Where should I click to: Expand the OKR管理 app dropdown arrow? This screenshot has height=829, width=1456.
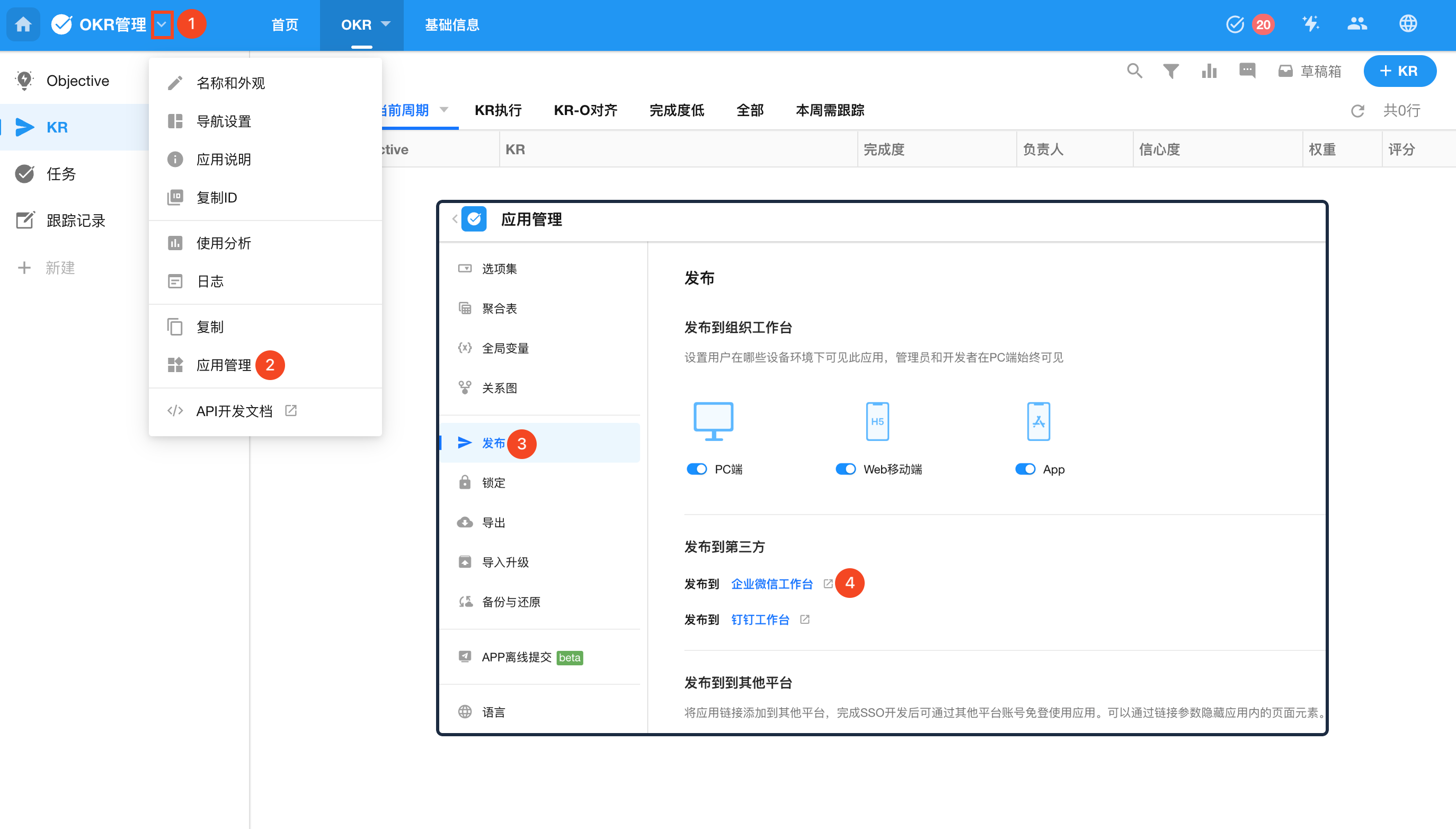[x=162, y=24]
